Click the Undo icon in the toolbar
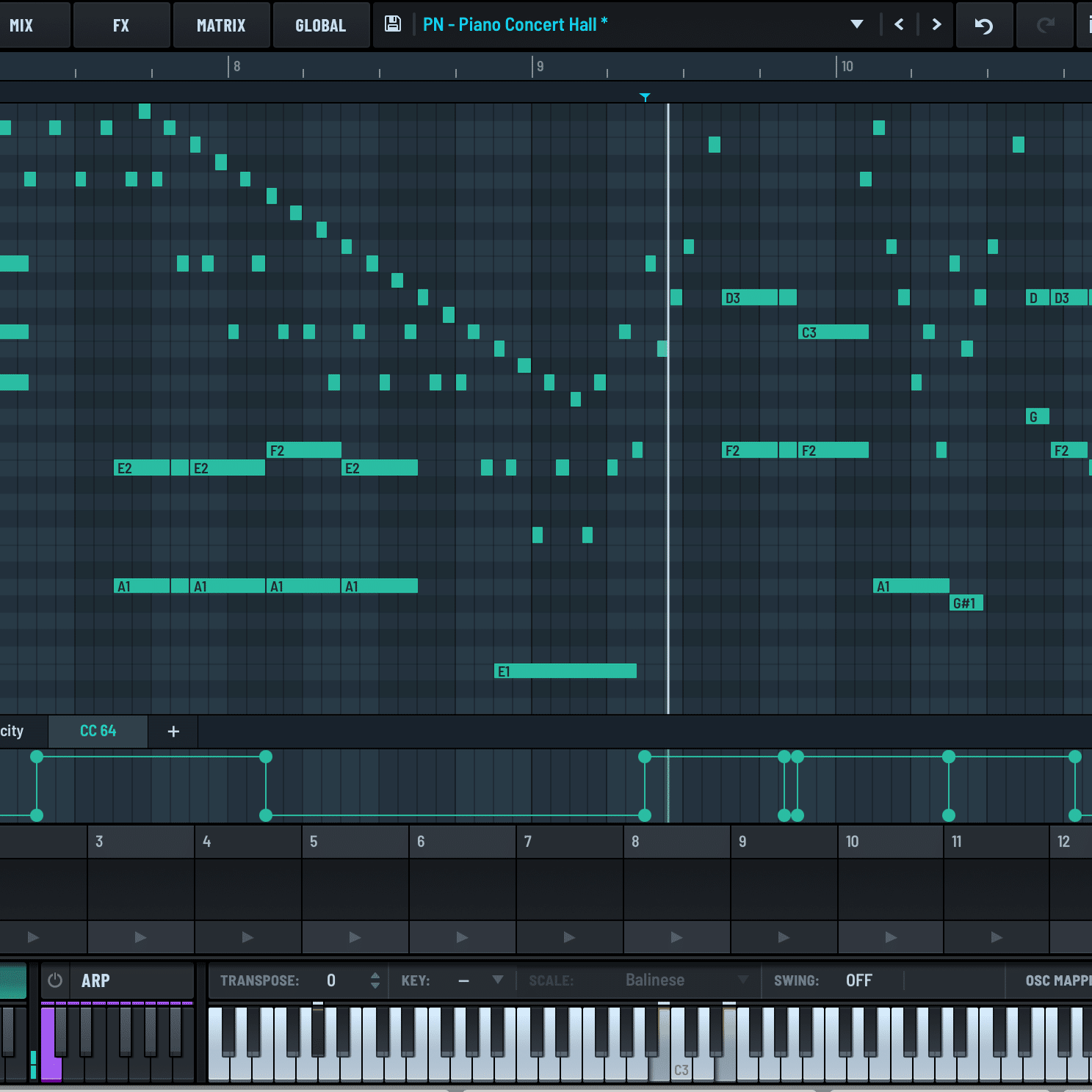This screenshot has height=1092, width=1092. (x=984, y=24)
